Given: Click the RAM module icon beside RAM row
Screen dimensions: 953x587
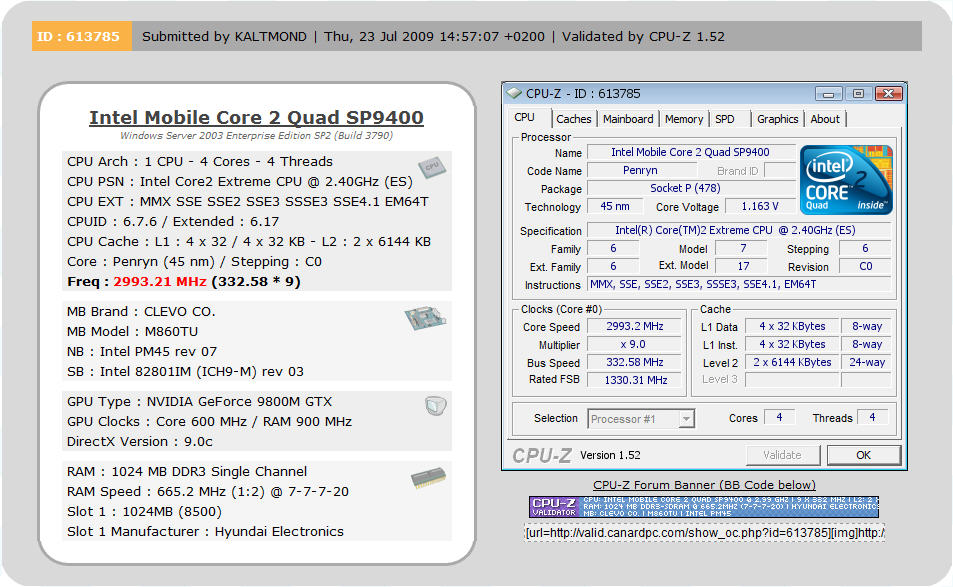Looking at the screenshot, I should (x=428, y=478).
